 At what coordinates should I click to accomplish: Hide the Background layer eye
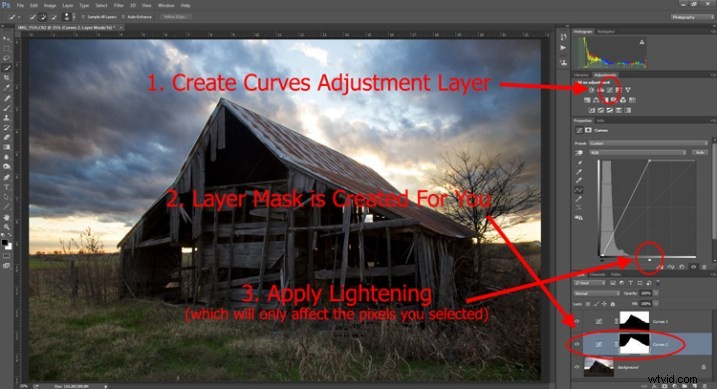(577, 367)
